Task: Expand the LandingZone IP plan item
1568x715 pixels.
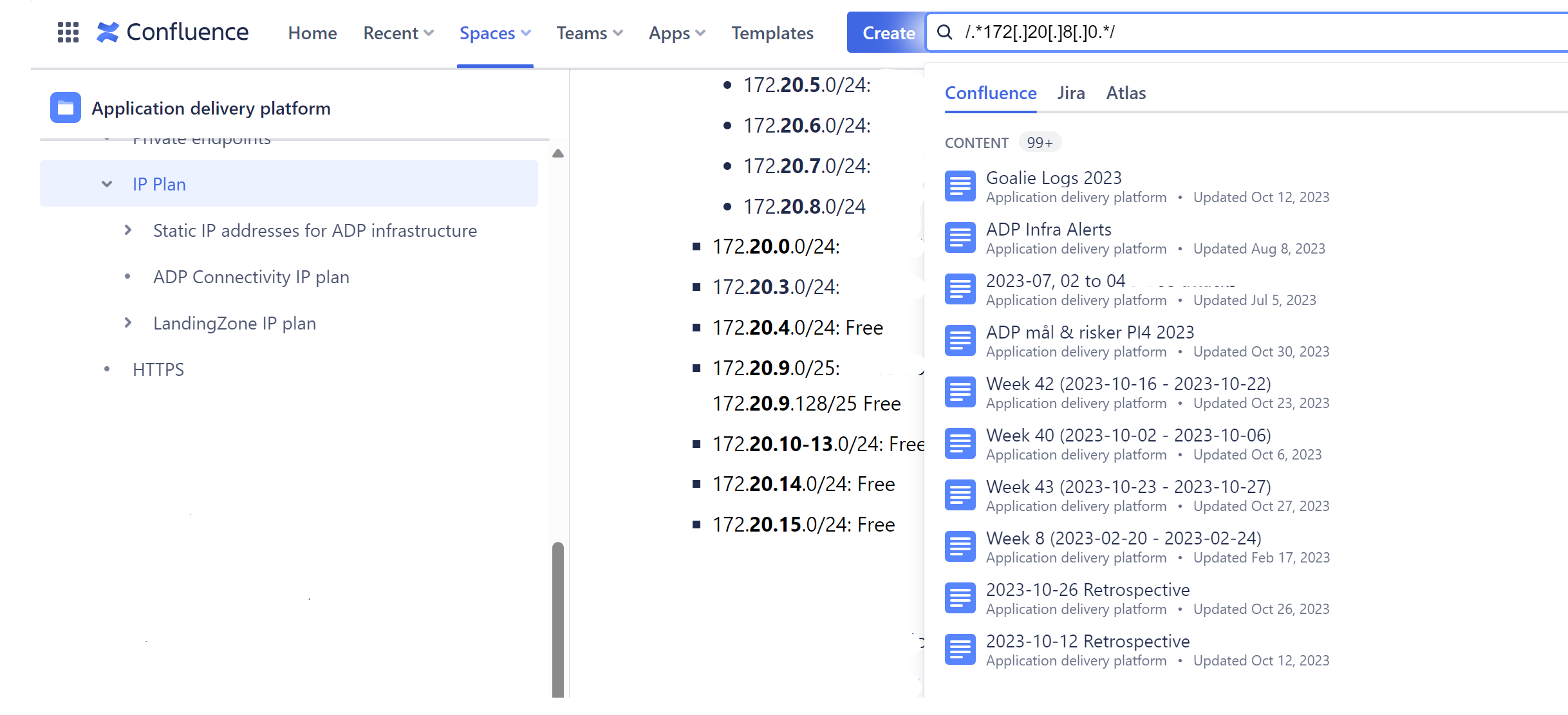Action: click(127, 322)
